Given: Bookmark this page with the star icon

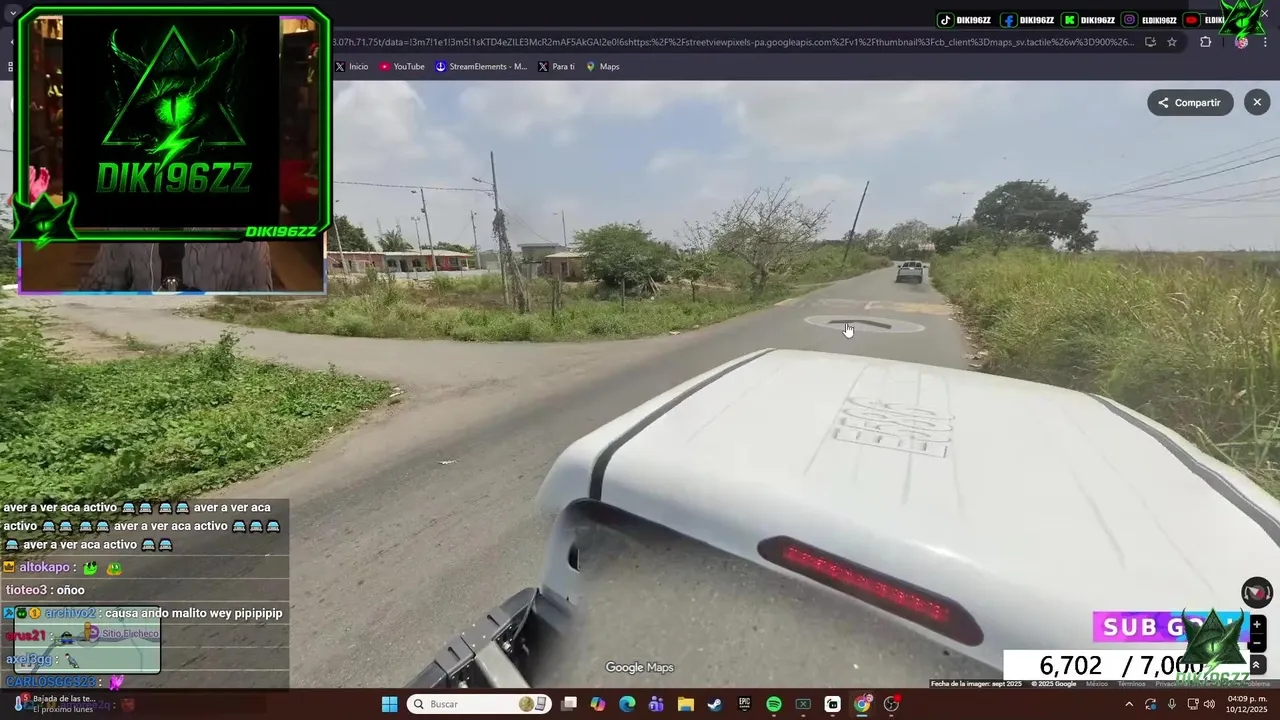Looking at the screenshot, I should point(1172,42).
